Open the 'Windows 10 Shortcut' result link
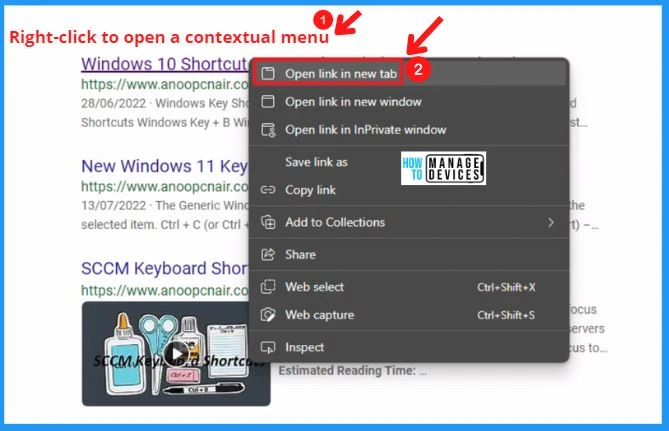 point(165,64)
